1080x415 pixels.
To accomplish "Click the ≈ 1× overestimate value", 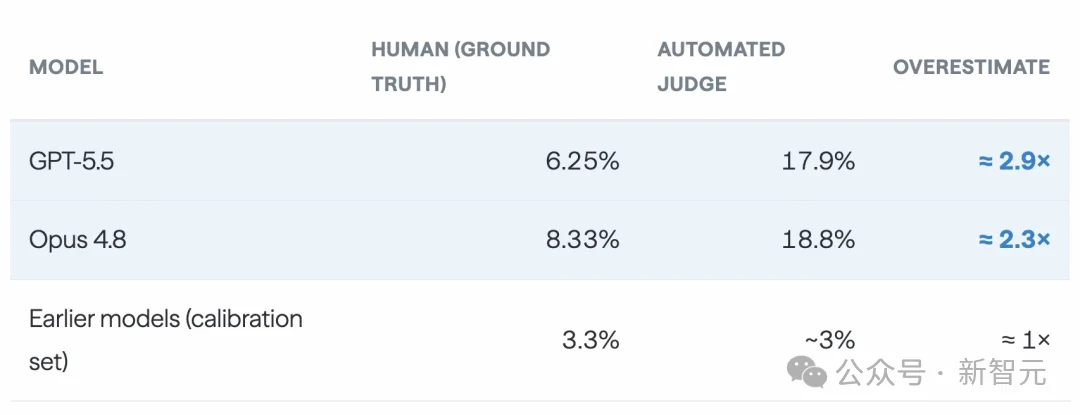I will point(1025,340).
